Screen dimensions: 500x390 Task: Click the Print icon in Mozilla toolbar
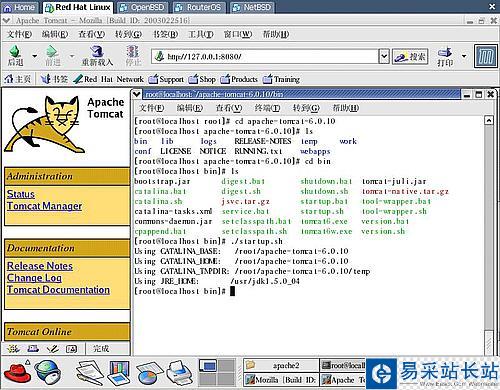tap(445, 52)
